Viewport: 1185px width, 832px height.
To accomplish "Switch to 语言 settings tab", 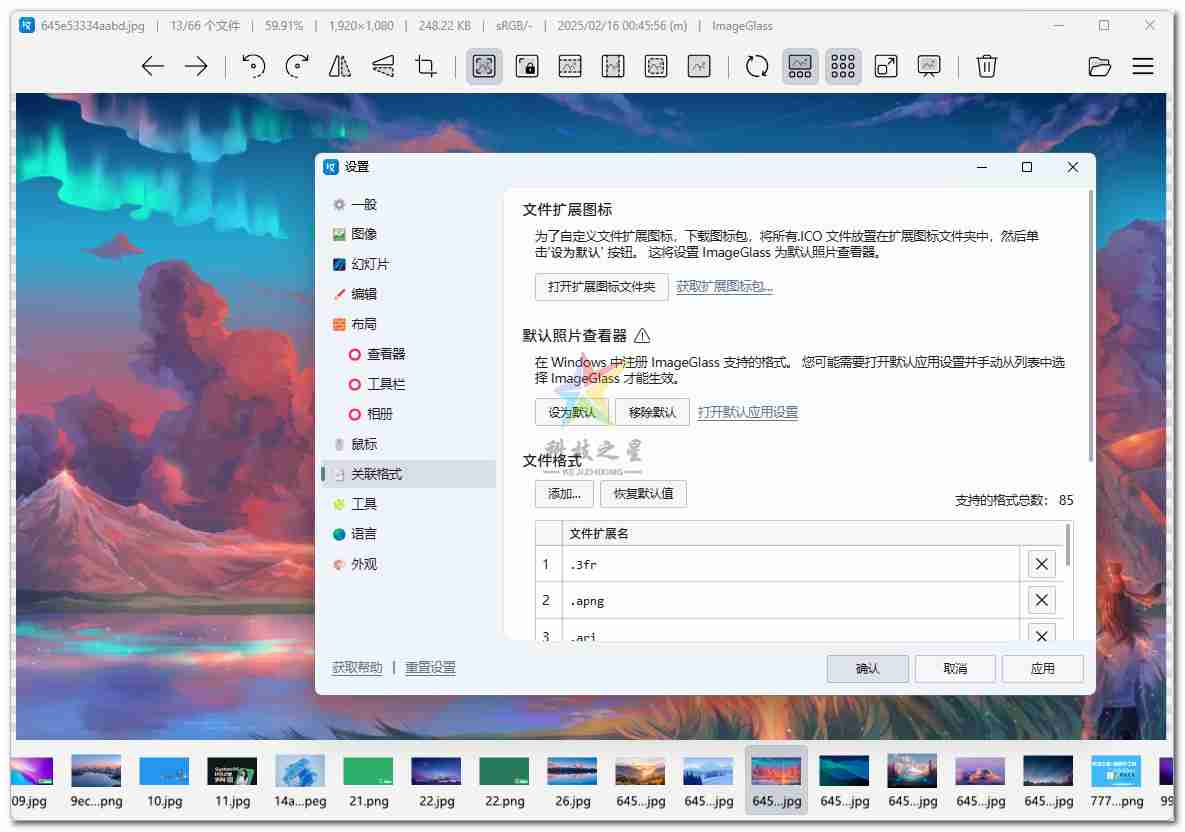I will (x=364, y=534).
